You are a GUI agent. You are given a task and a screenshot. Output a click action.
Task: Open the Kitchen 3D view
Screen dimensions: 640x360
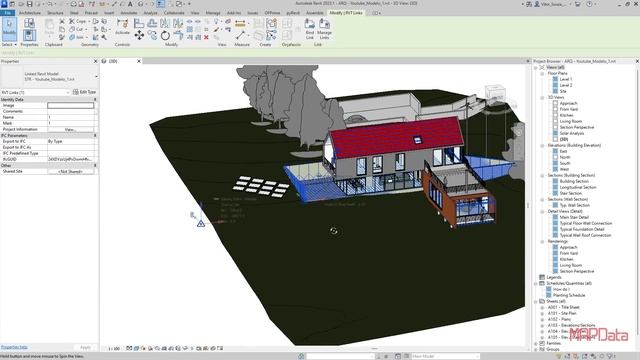click(567, 116)
